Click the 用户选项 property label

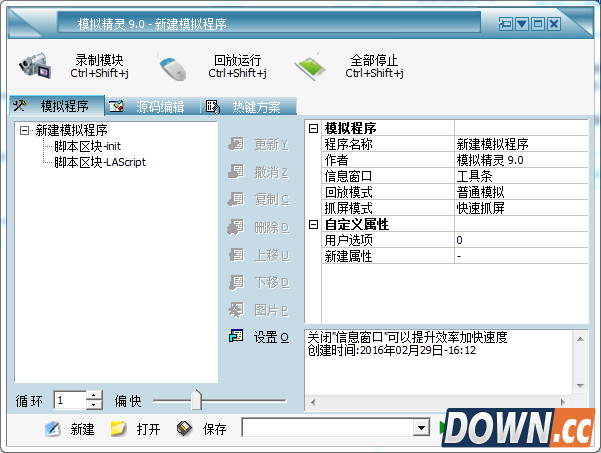(348, 240)
